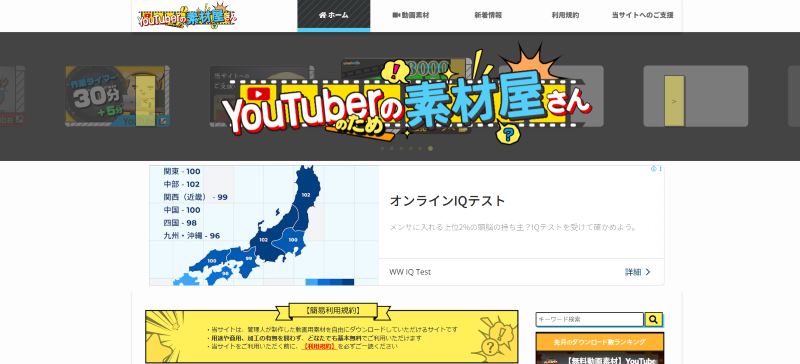800x364 pixels.
Task: Select the last highlighted carousel dot
Action: coord(431,149)
